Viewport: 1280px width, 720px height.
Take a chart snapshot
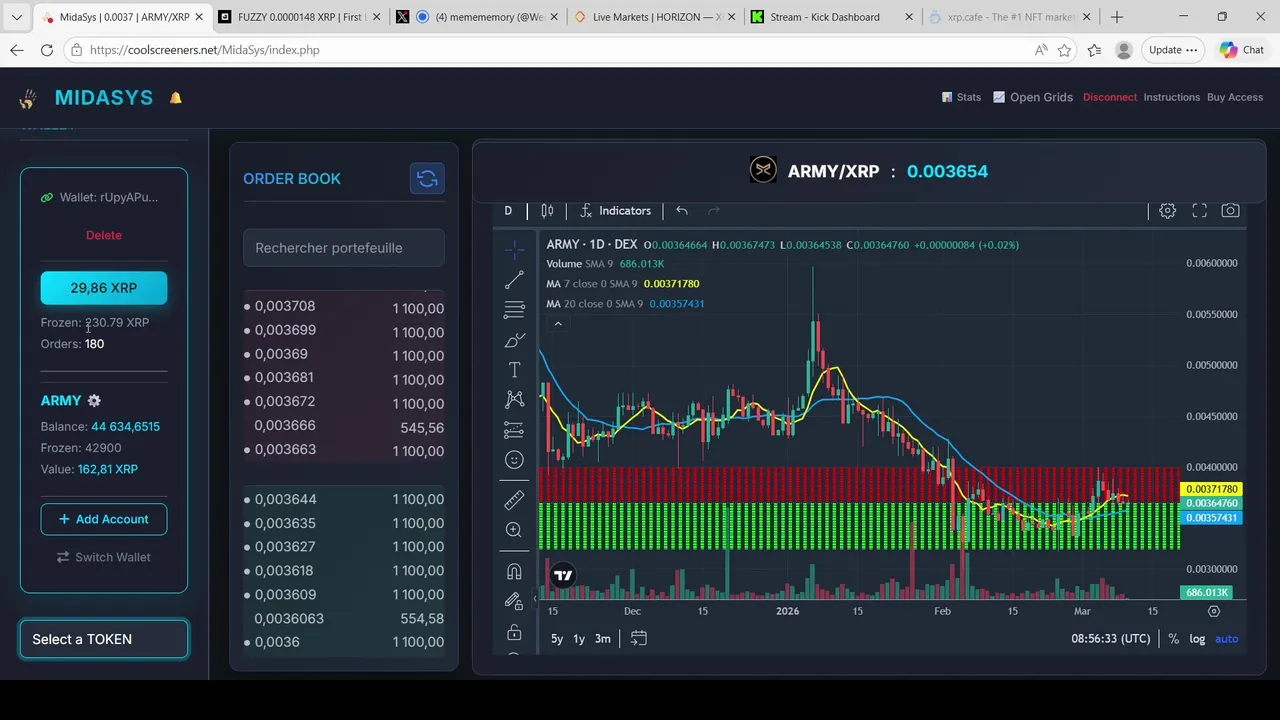coord(1231,211)
